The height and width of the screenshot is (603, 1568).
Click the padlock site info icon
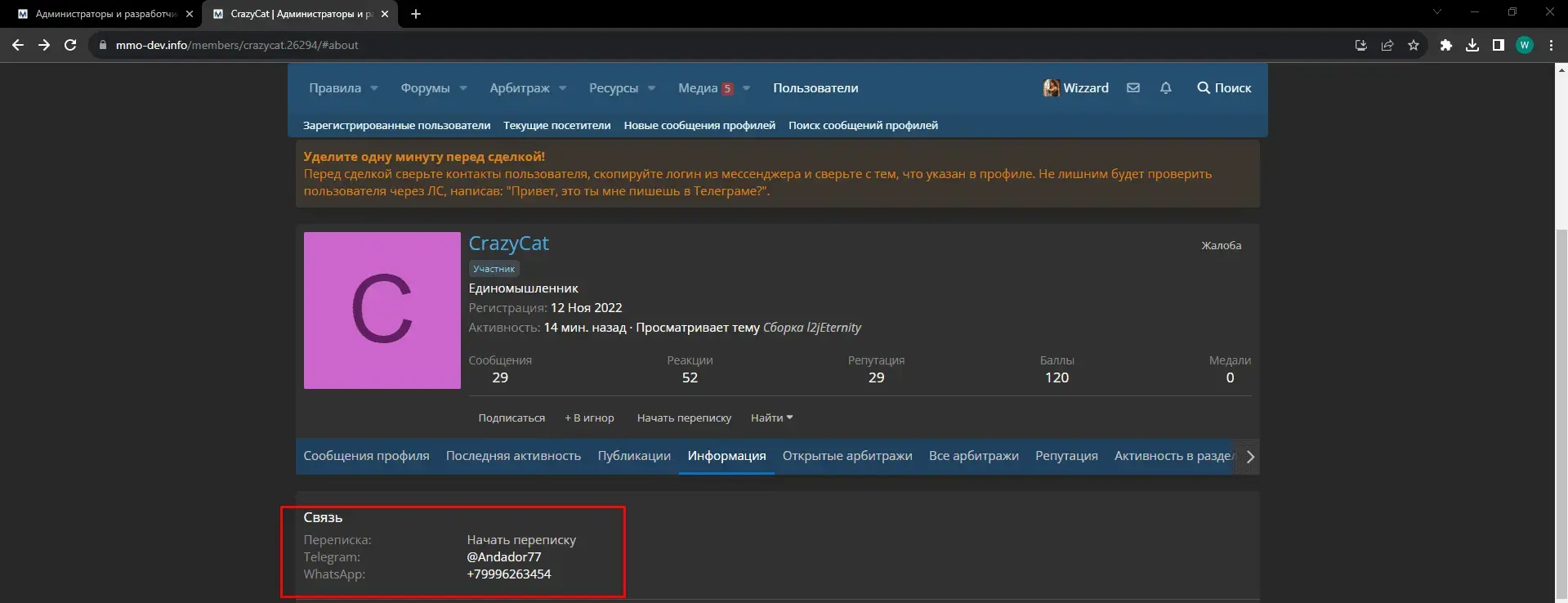pos(102,45)
